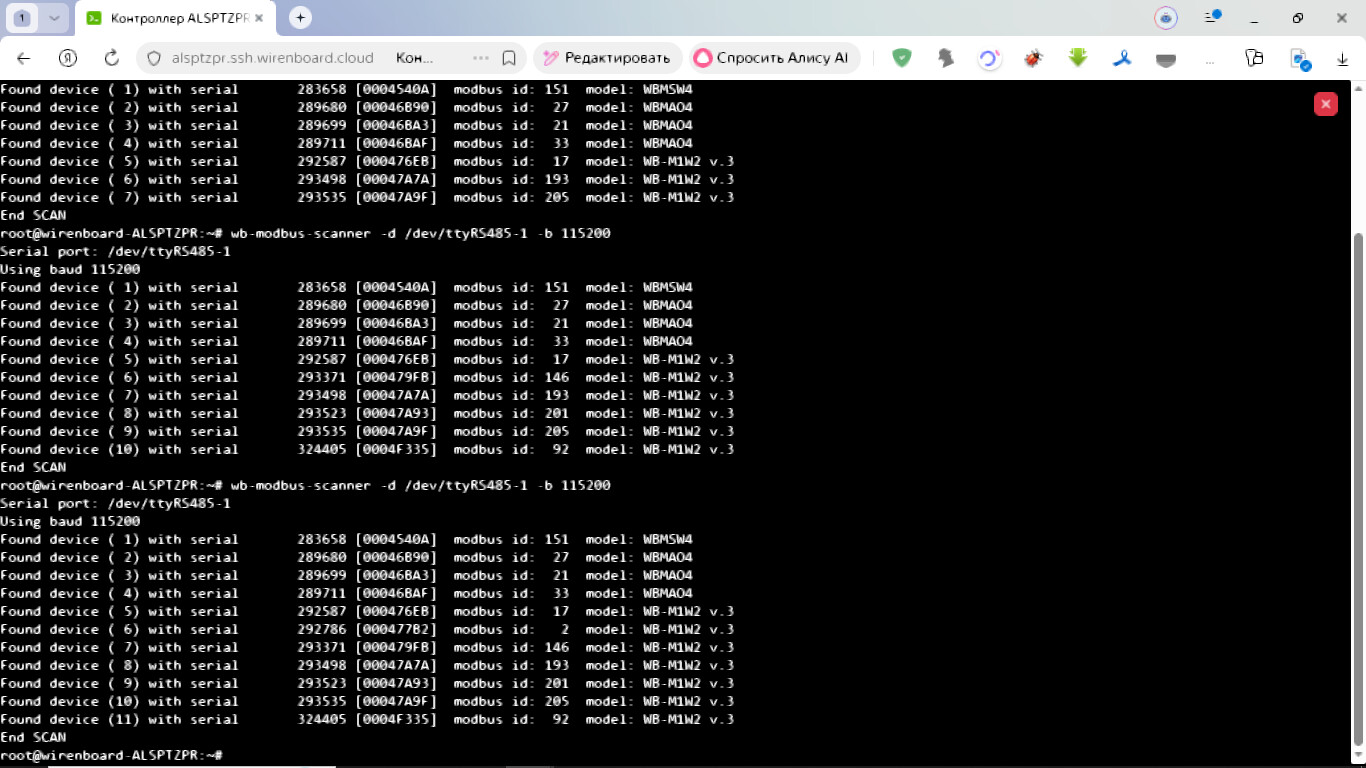
Task: Bookmark this page in the address bar
Action: 509,58
